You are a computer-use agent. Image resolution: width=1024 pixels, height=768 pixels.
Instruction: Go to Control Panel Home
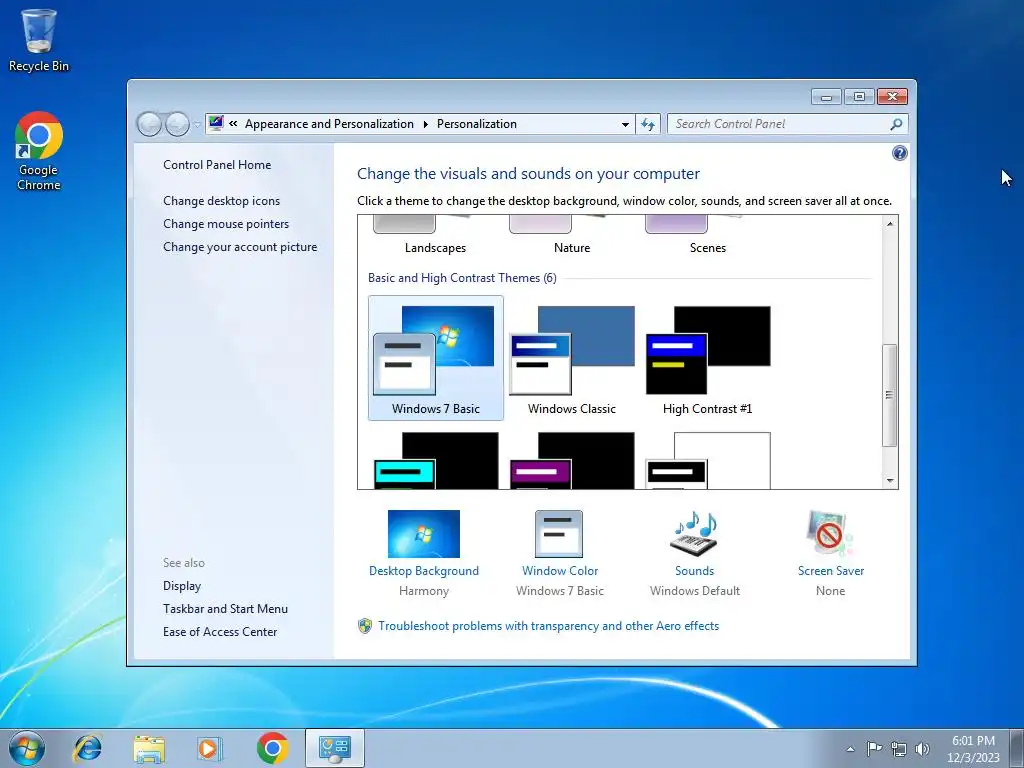point(217,165)
